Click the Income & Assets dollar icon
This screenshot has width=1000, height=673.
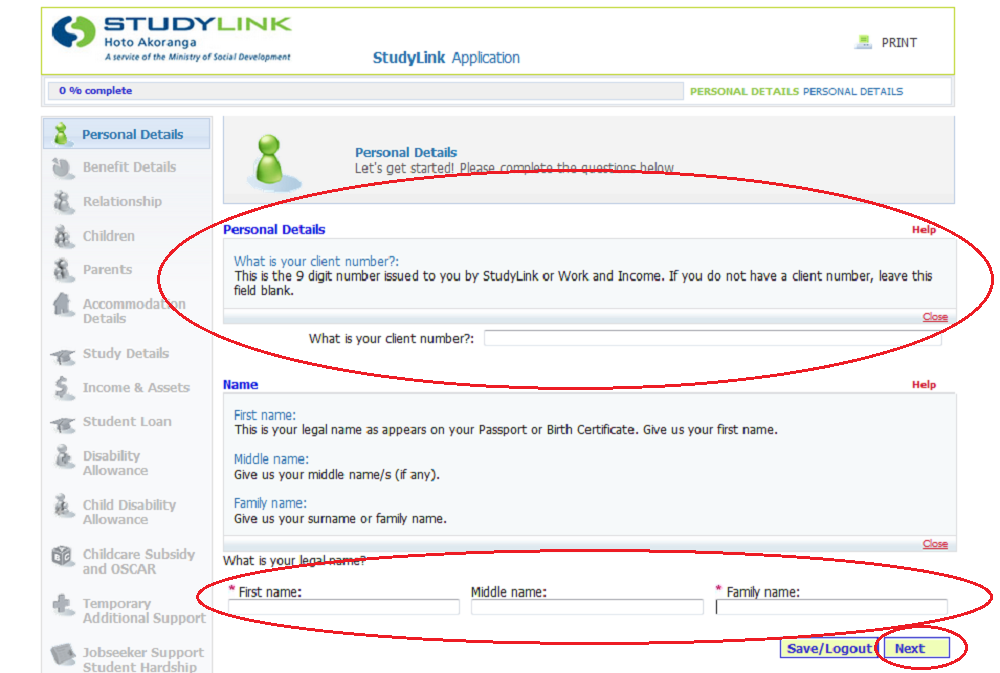63,387
